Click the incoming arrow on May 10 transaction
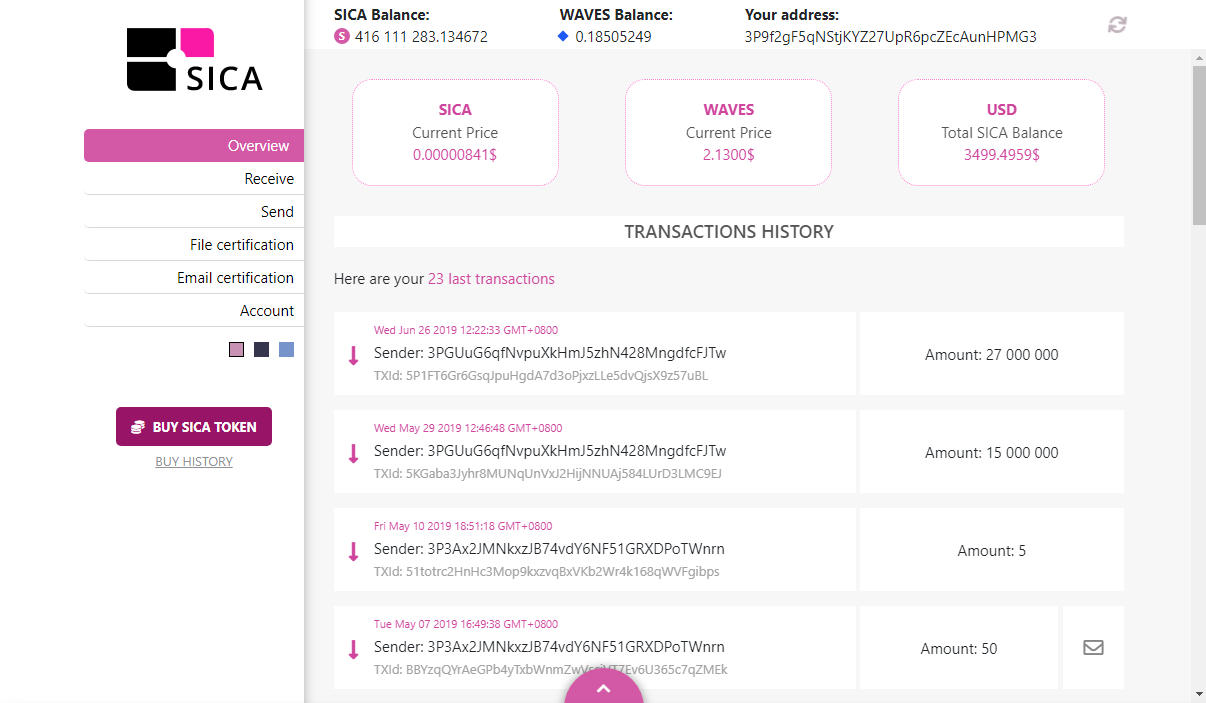The width and height of the screenshot is (1206, 703). (353, 551)
